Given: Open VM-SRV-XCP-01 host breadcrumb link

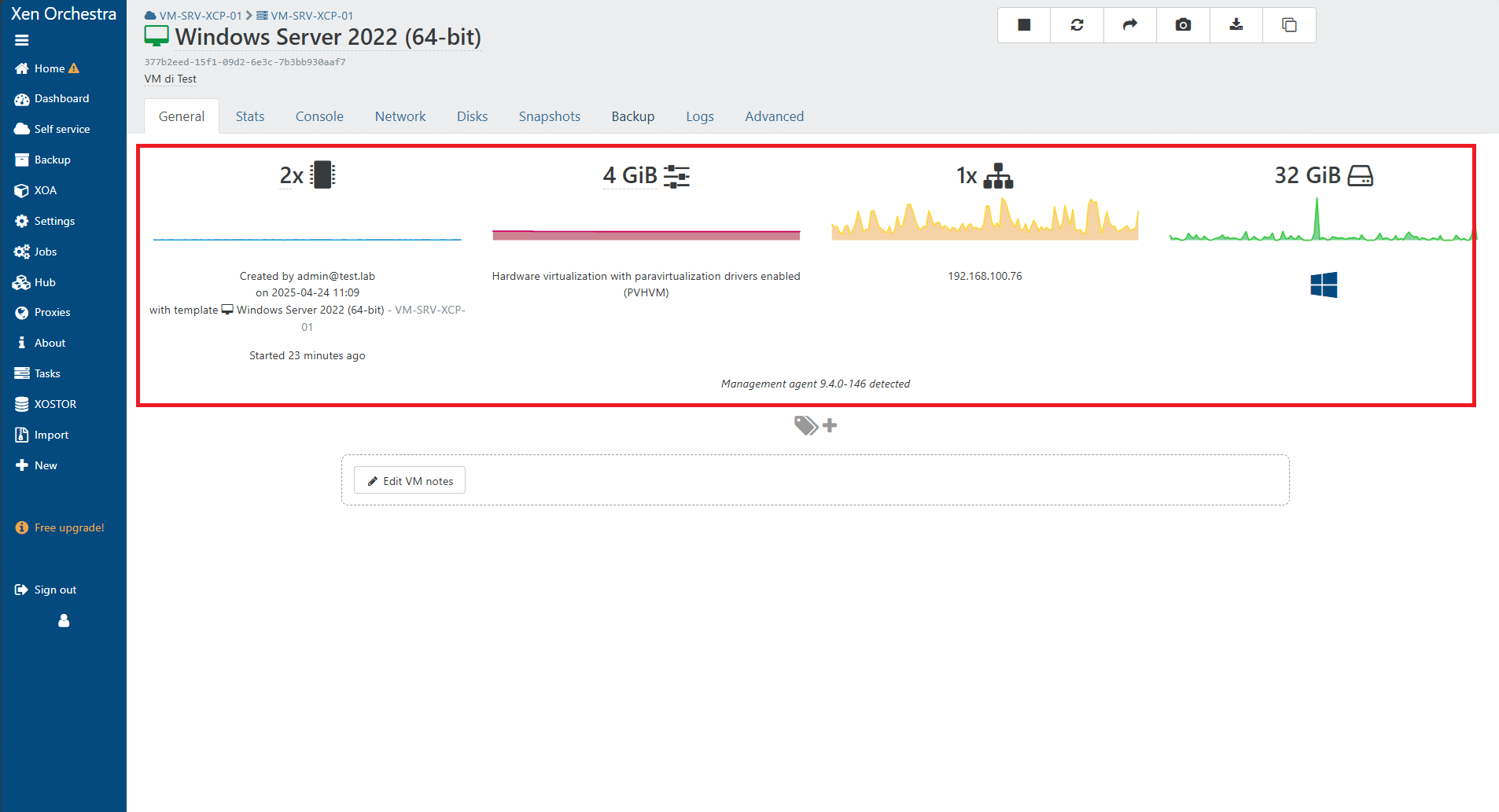Looking at the screenshot, I should point(305,16).
